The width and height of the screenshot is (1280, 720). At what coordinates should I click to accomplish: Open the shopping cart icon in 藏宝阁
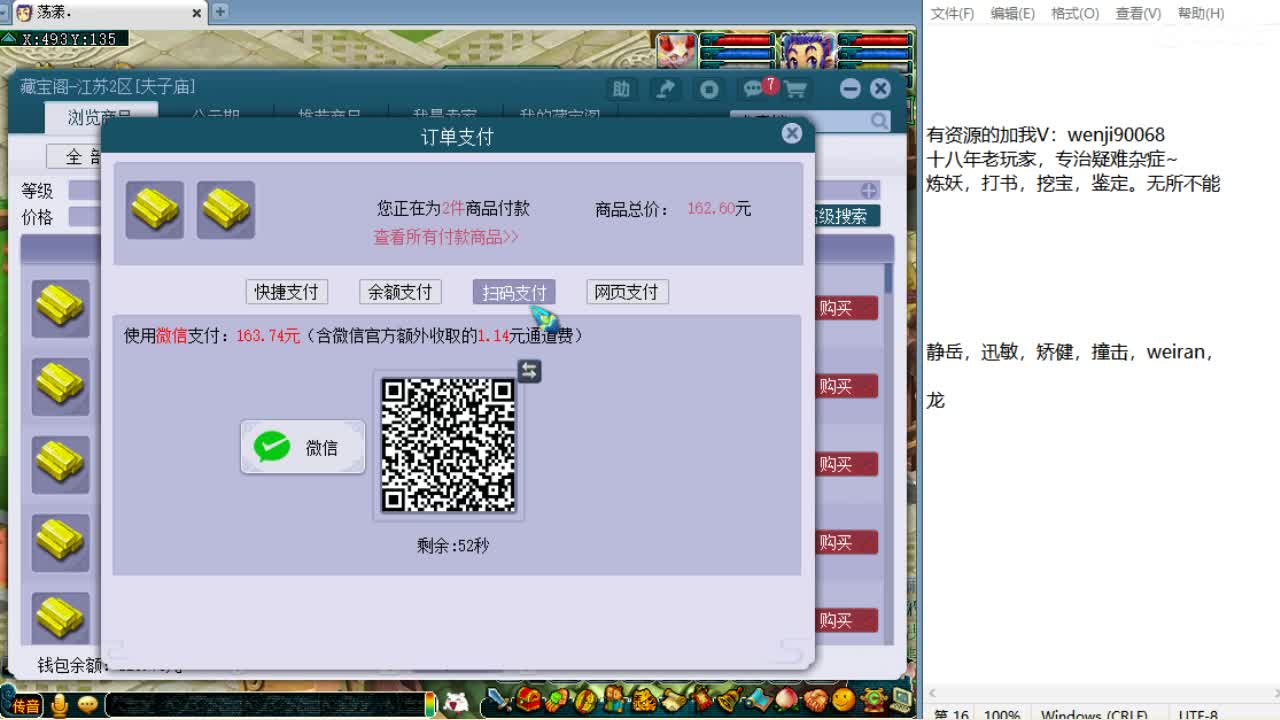pos(796,89)
